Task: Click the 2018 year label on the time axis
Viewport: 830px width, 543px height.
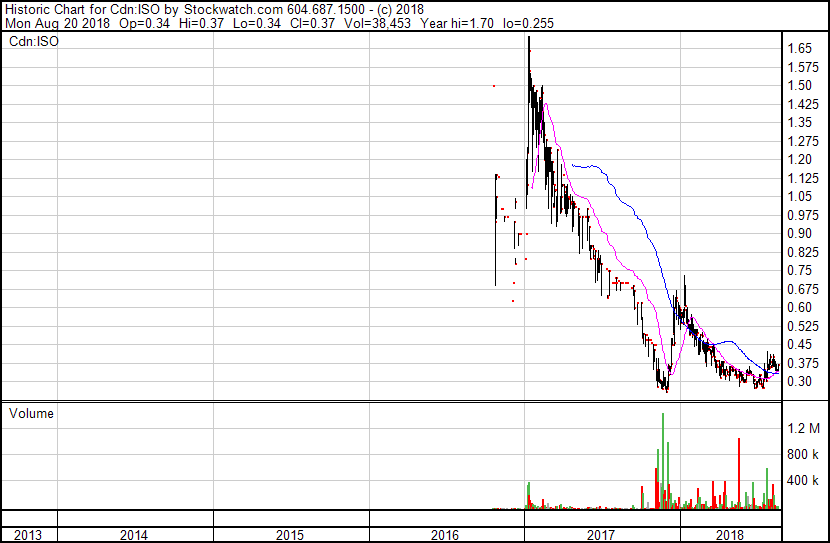Action: tap(730, 535)
